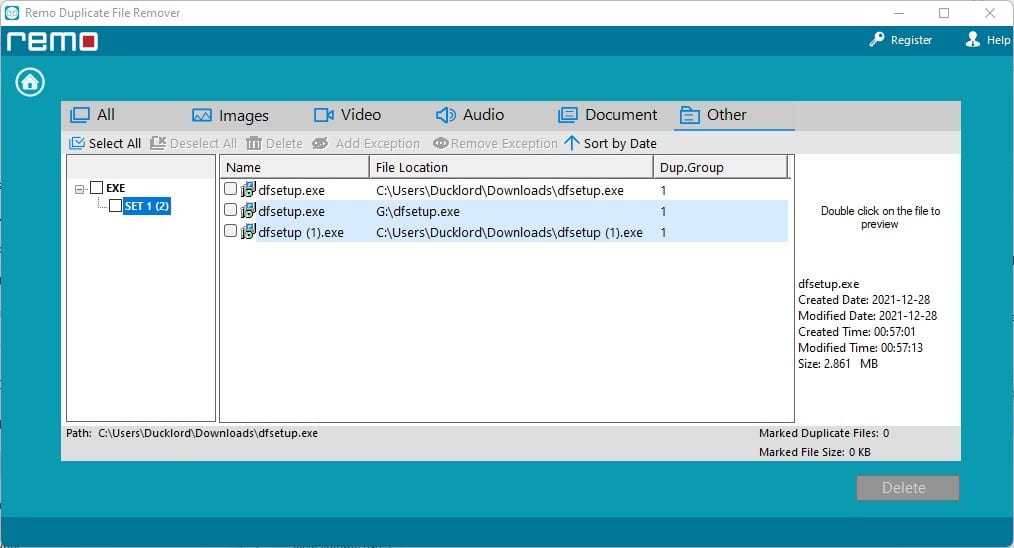This screenshot has width=1014, height=548.
Task: Click the Select All checkmark icon
Action: pyautogui.click(x=77, y=143)
